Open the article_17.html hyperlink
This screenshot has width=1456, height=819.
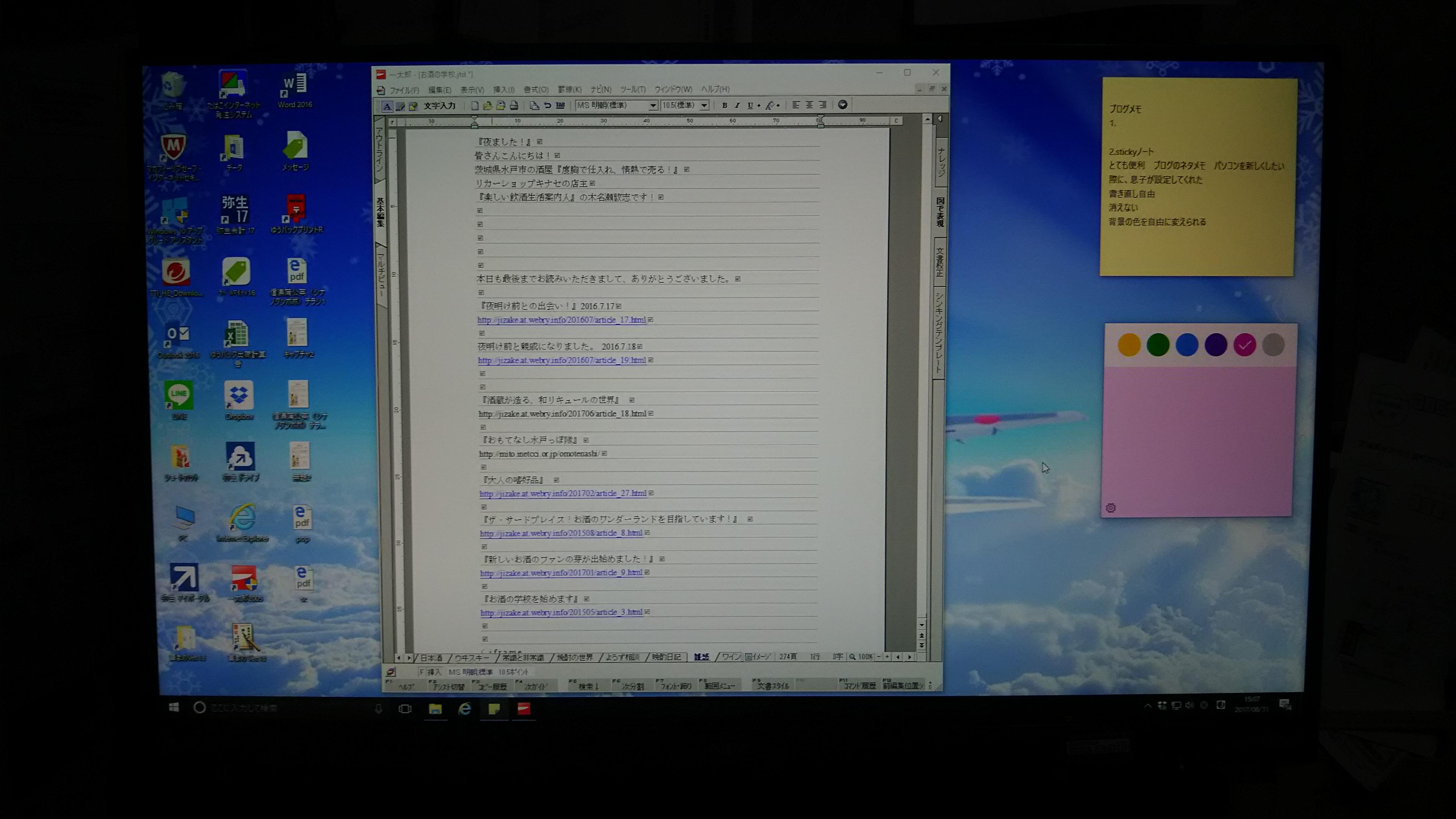561,320
